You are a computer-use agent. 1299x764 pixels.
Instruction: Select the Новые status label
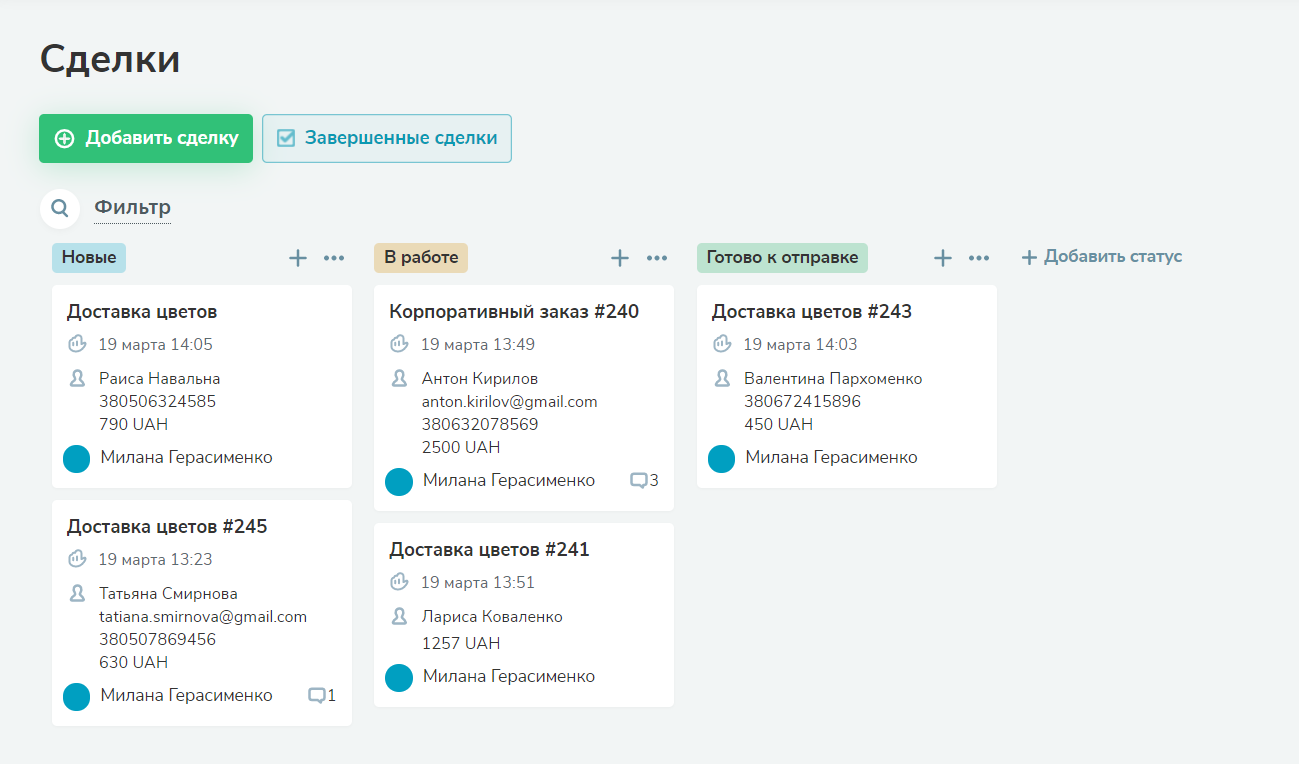[x=89, y=258]
